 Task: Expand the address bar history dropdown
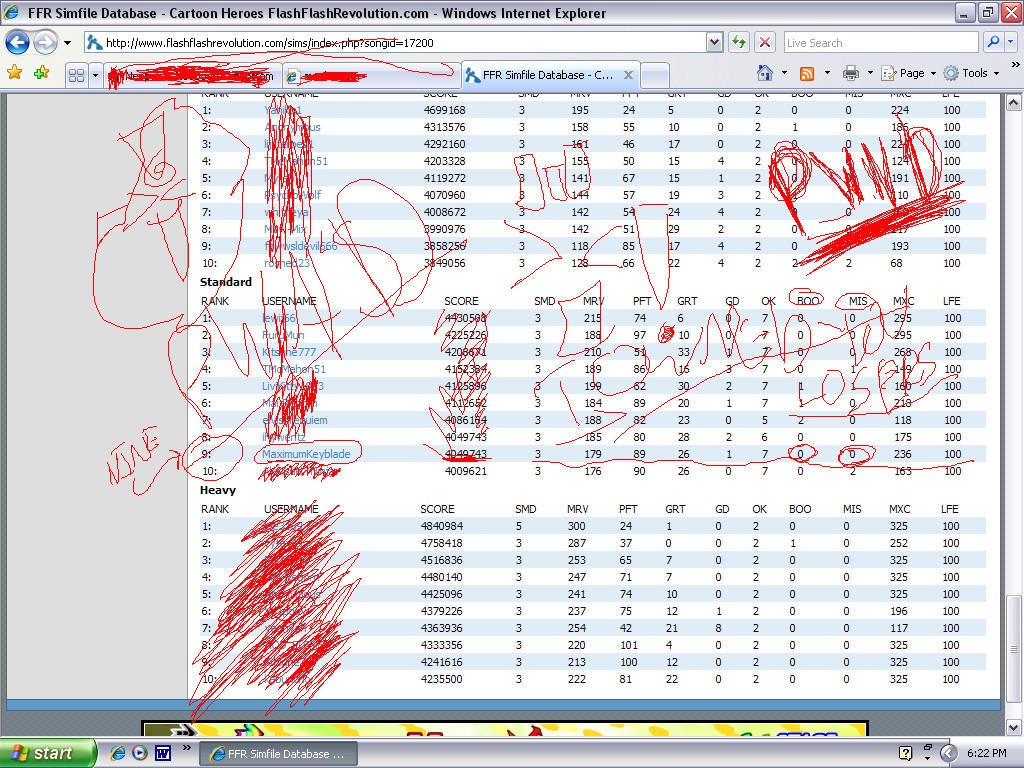coord(713,42)
